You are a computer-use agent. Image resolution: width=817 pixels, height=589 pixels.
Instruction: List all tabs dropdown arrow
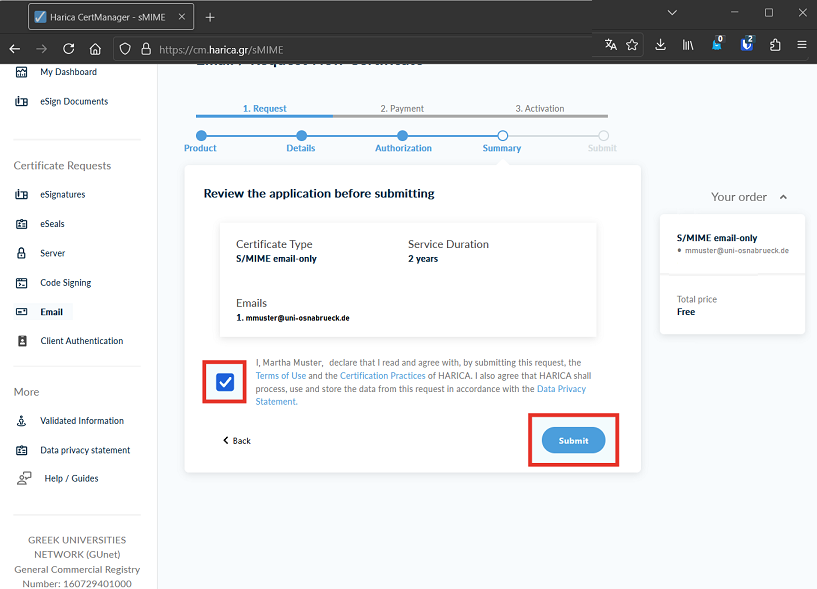click(672, 13)
